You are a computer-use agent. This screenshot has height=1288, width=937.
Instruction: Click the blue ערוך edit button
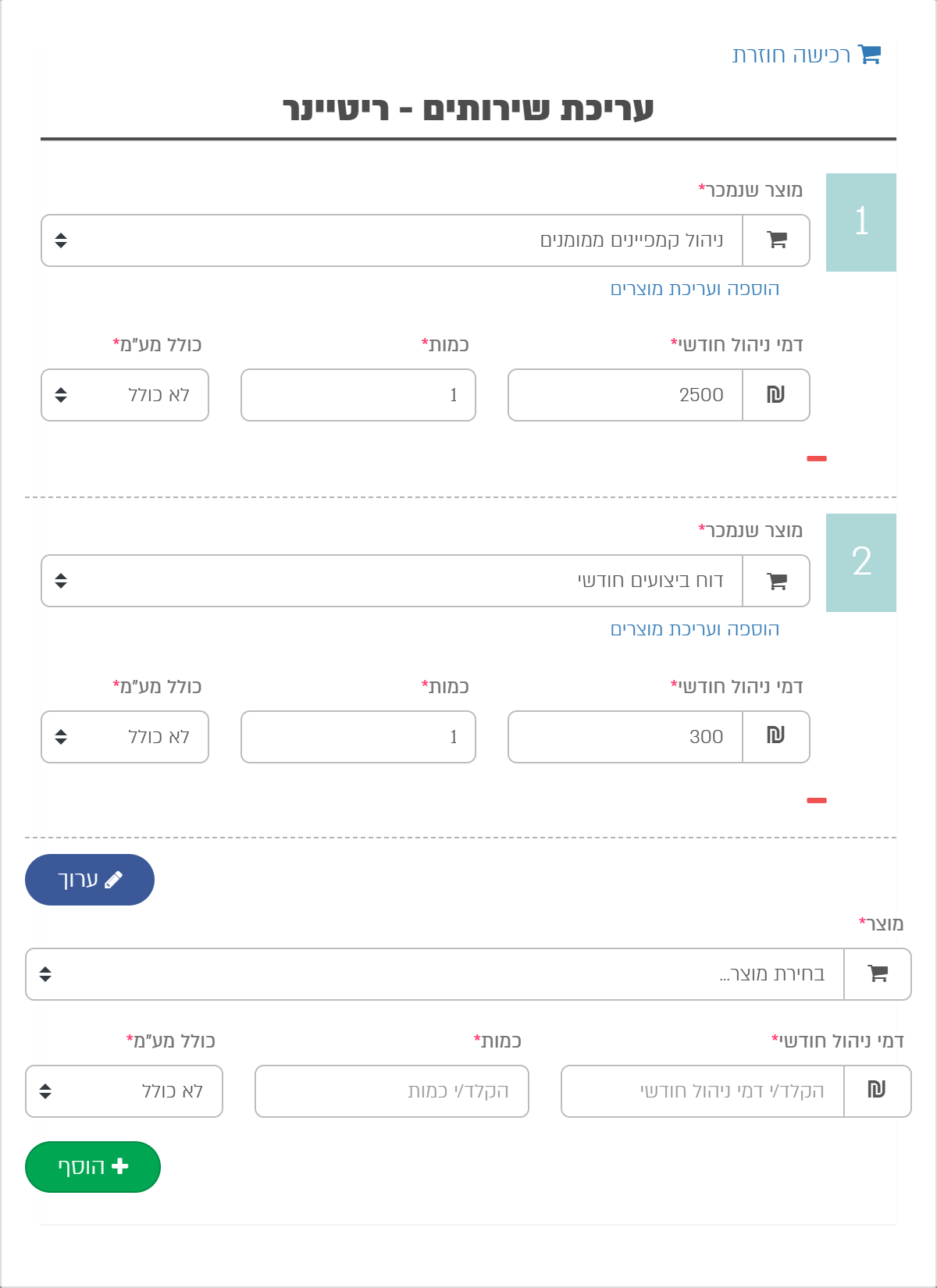[90, 880]
